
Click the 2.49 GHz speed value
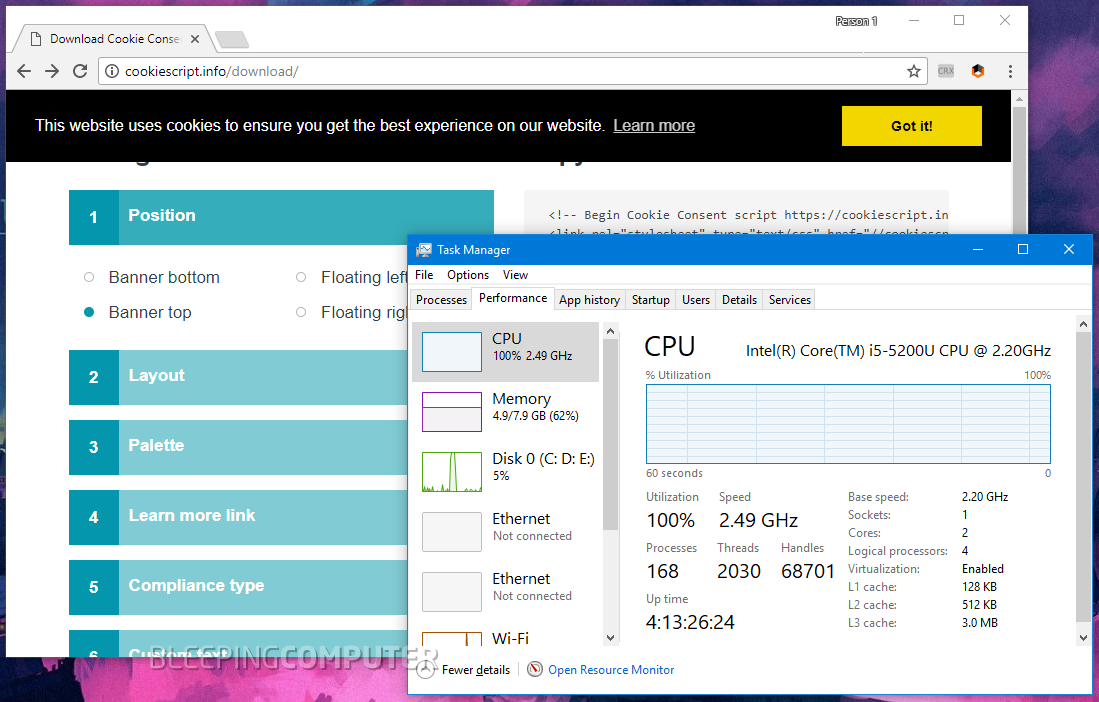(758, 521)
